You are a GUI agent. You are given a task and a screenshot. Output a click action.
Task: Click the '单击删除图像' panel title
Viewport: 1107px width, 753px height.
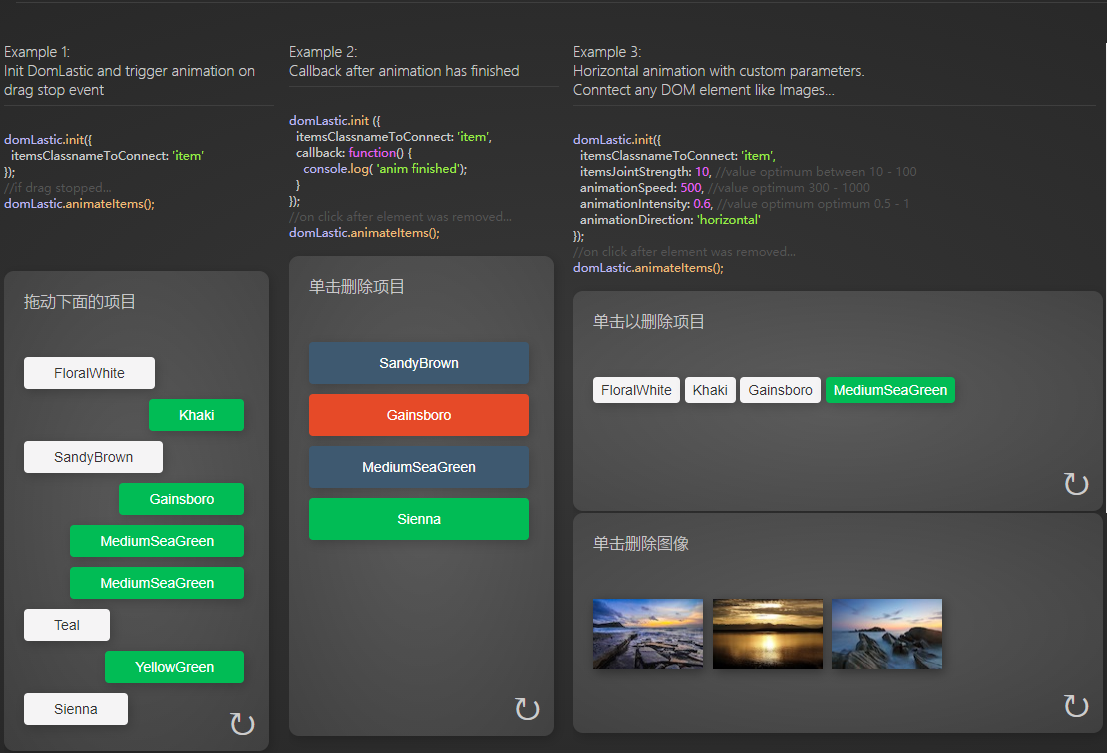(641, 543)
